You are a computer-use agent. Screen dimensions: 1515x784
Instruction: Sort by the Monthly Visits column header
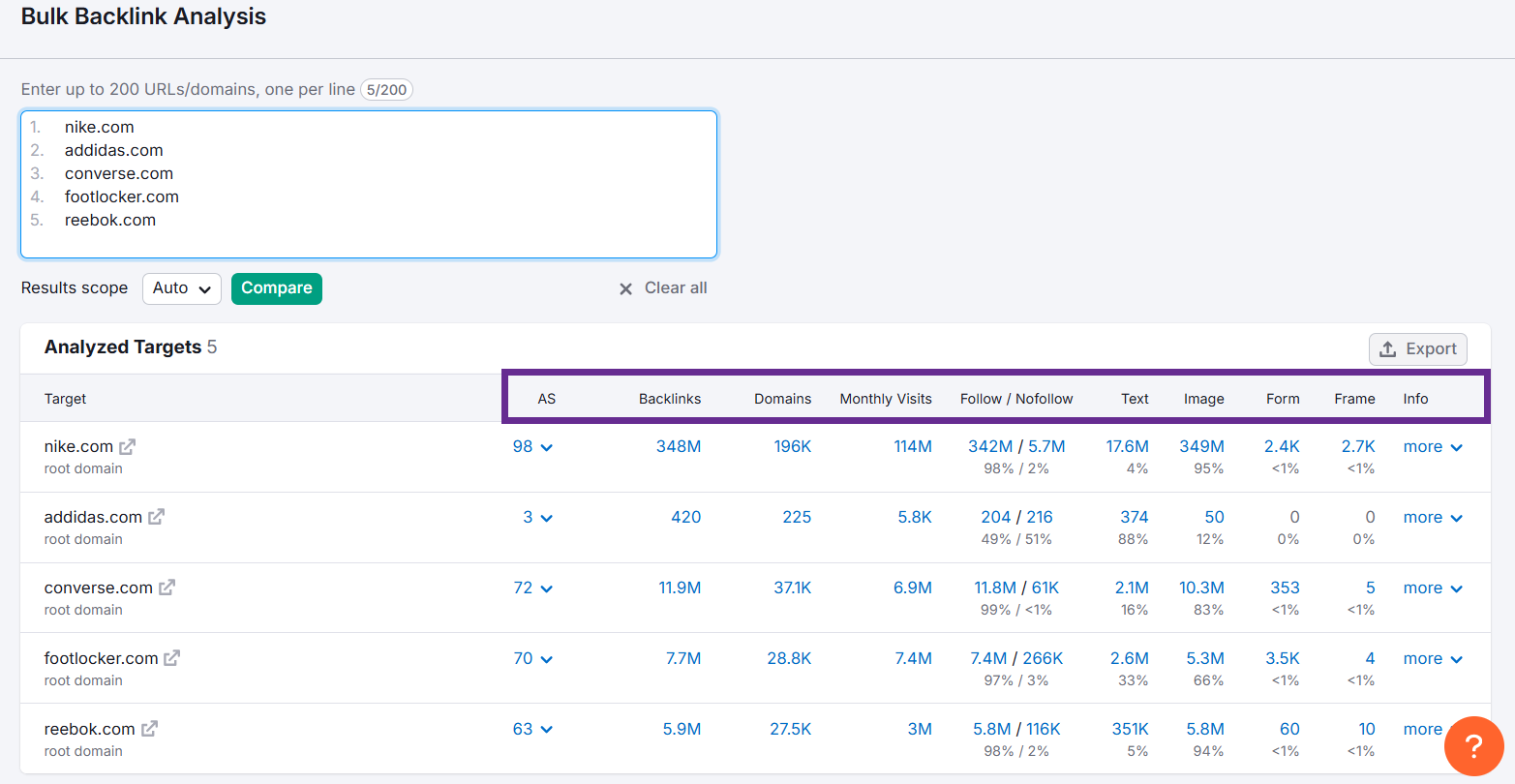coord(886,399)
